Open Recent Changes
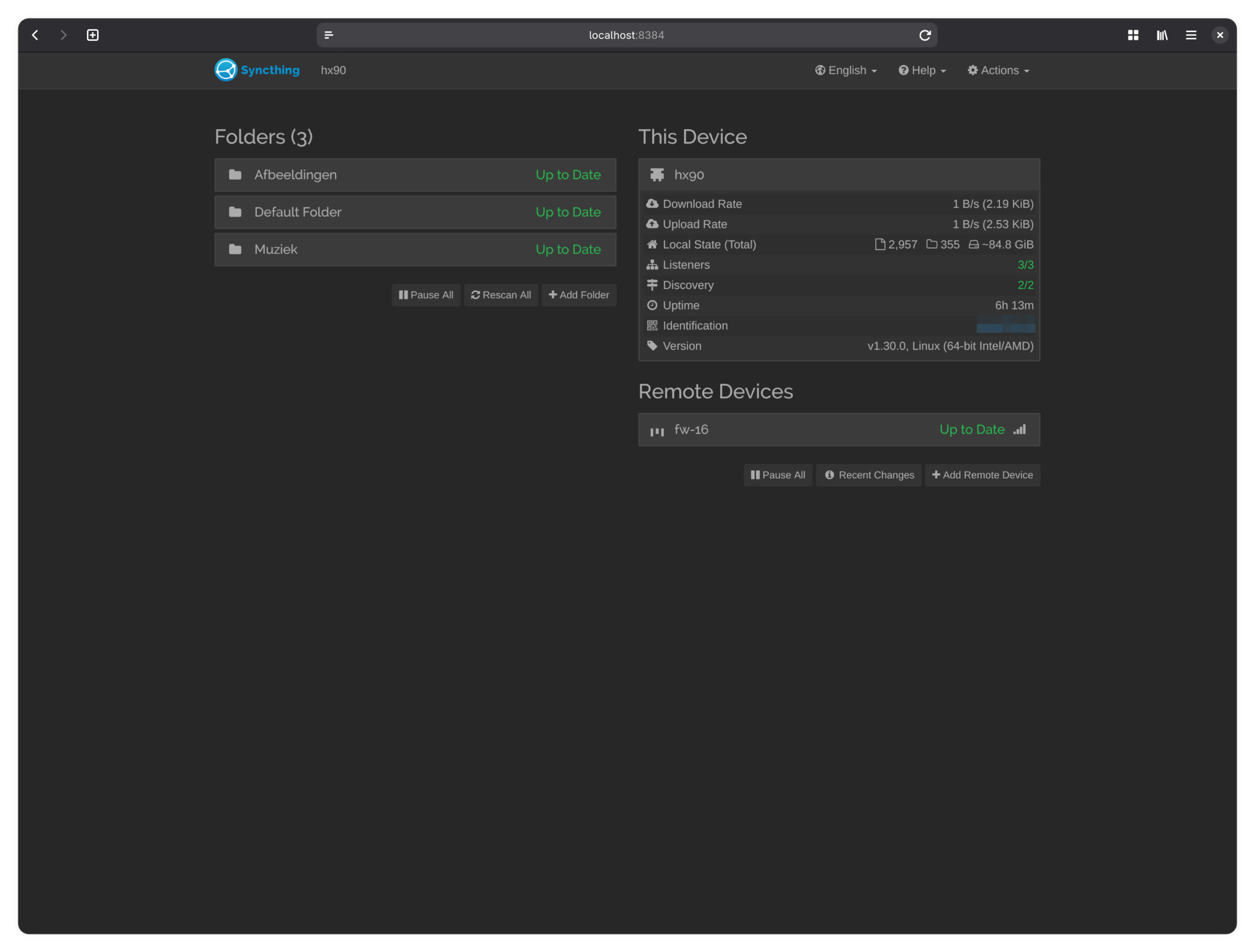Screen dimensions: 1255x952 (x=869, y=475)
